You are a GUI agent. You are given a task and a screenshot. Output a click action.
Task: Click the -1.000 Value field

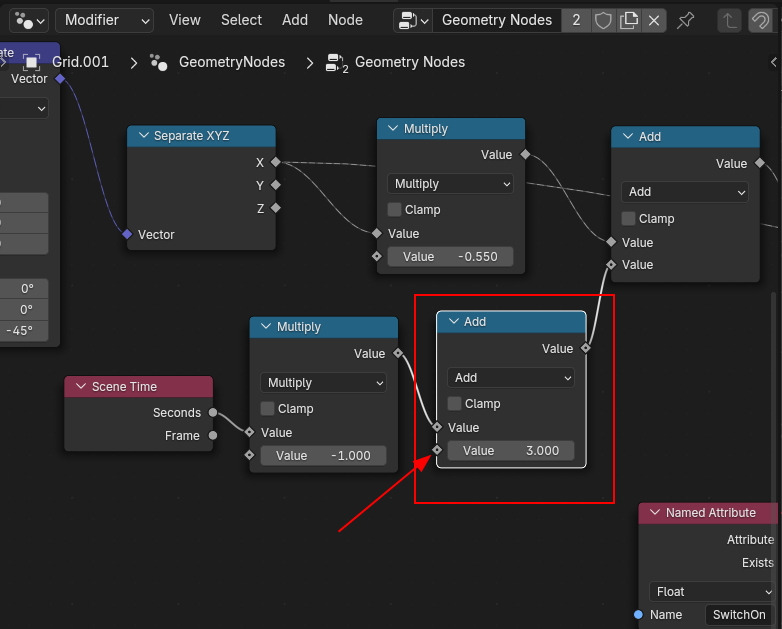click(x=323, y=455)
